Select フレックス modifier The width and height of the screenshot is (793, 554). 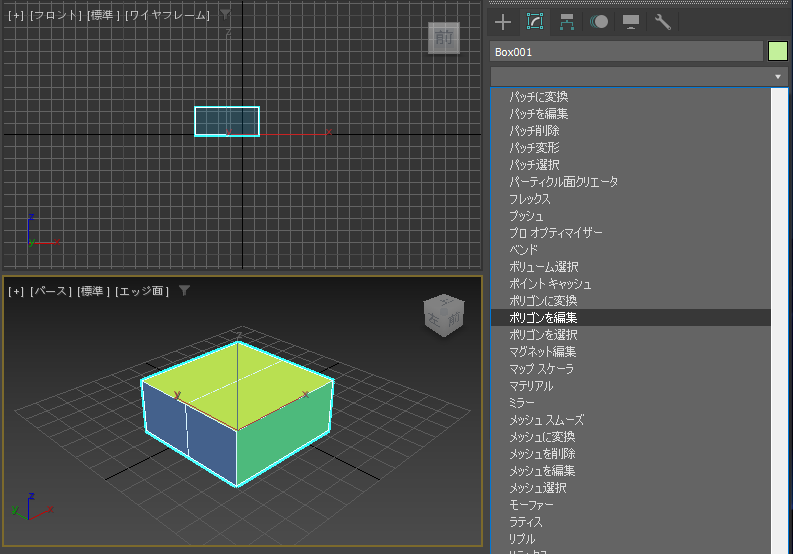(x=631, y=199)
